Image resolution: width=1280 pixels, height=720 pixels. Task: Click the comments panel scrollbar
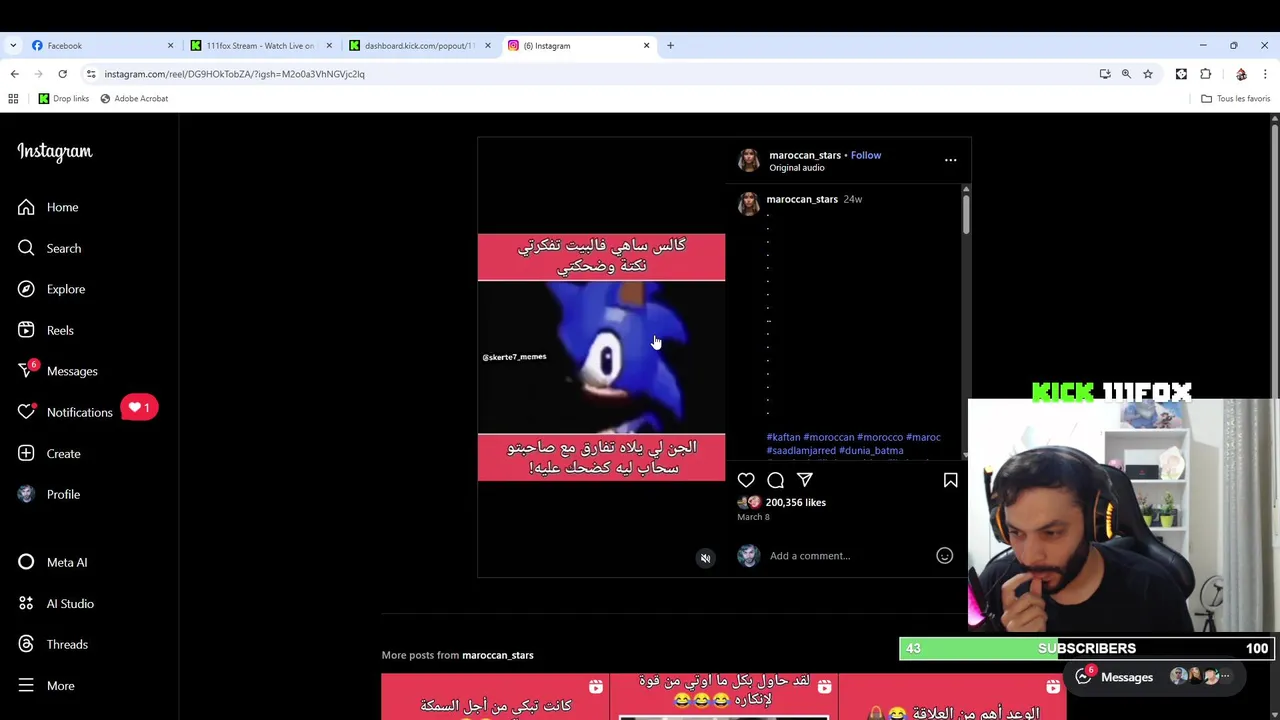coord(966,213)
